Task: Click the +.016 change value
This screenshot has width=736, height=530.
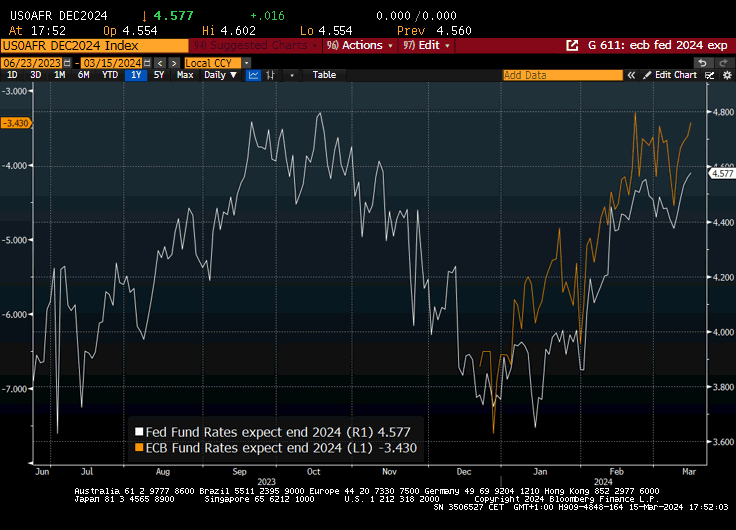Action: click(x=267, y=16)
